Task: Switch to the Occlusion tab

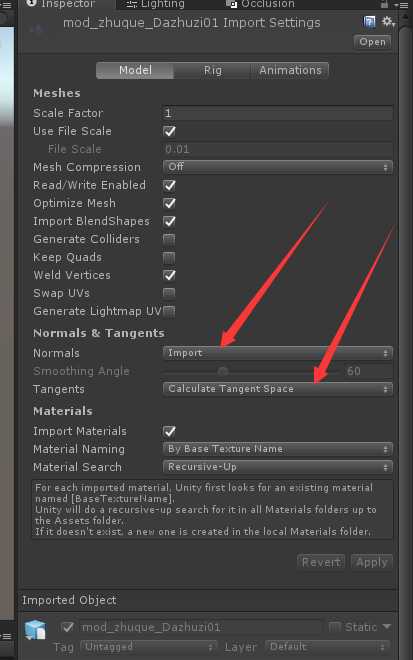Action: click(260, 4)
